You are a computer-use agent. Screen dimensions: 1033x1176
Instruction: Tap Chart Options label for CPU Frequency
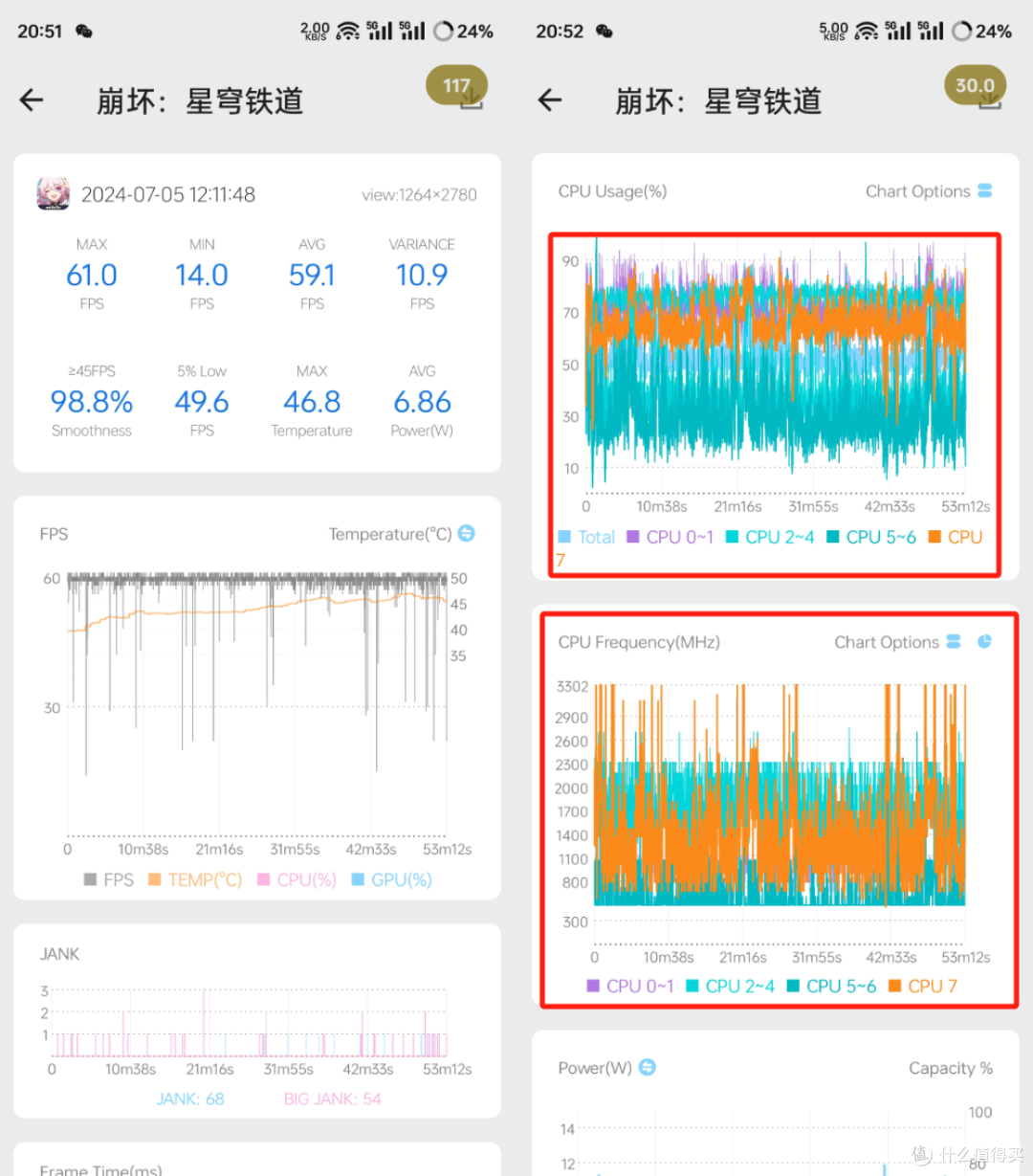coord(886,642)
